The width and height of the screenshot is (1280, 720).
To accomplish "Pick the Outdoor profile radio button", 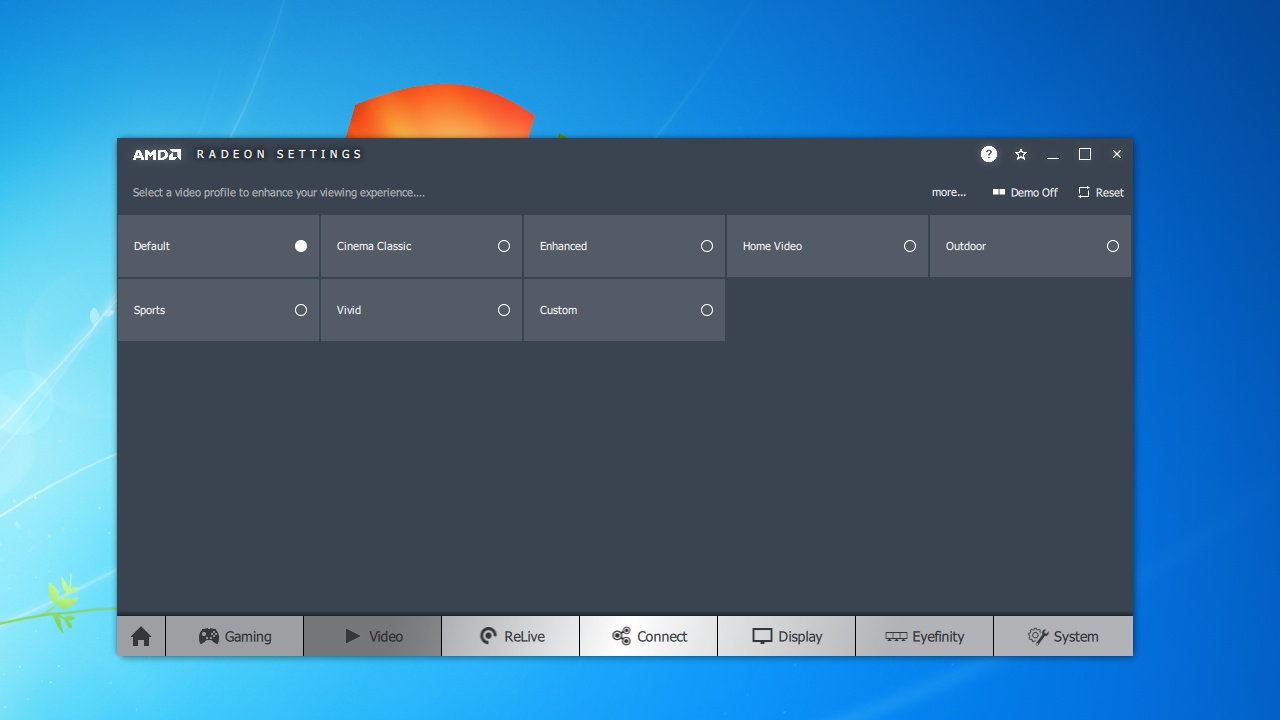I will (1113, 246).
